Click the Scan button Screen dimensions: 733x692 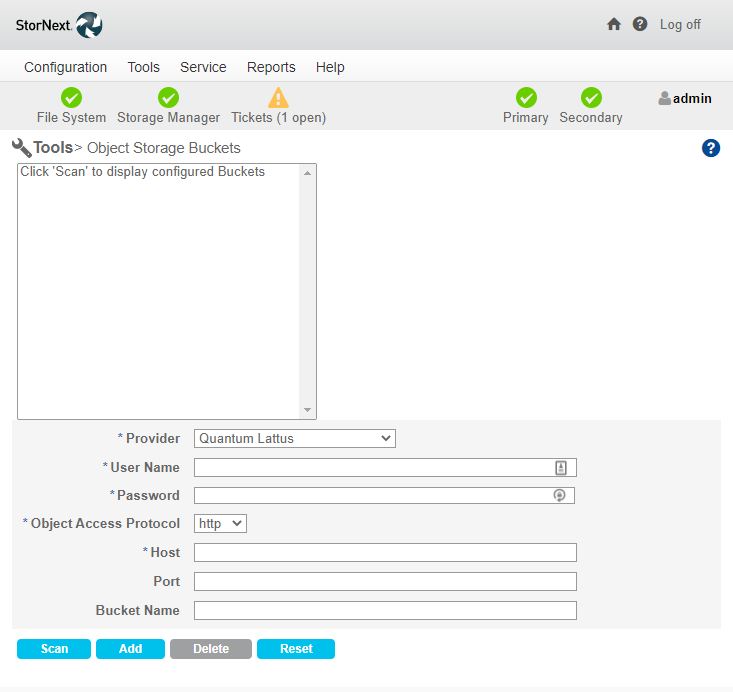pos(54,649)
